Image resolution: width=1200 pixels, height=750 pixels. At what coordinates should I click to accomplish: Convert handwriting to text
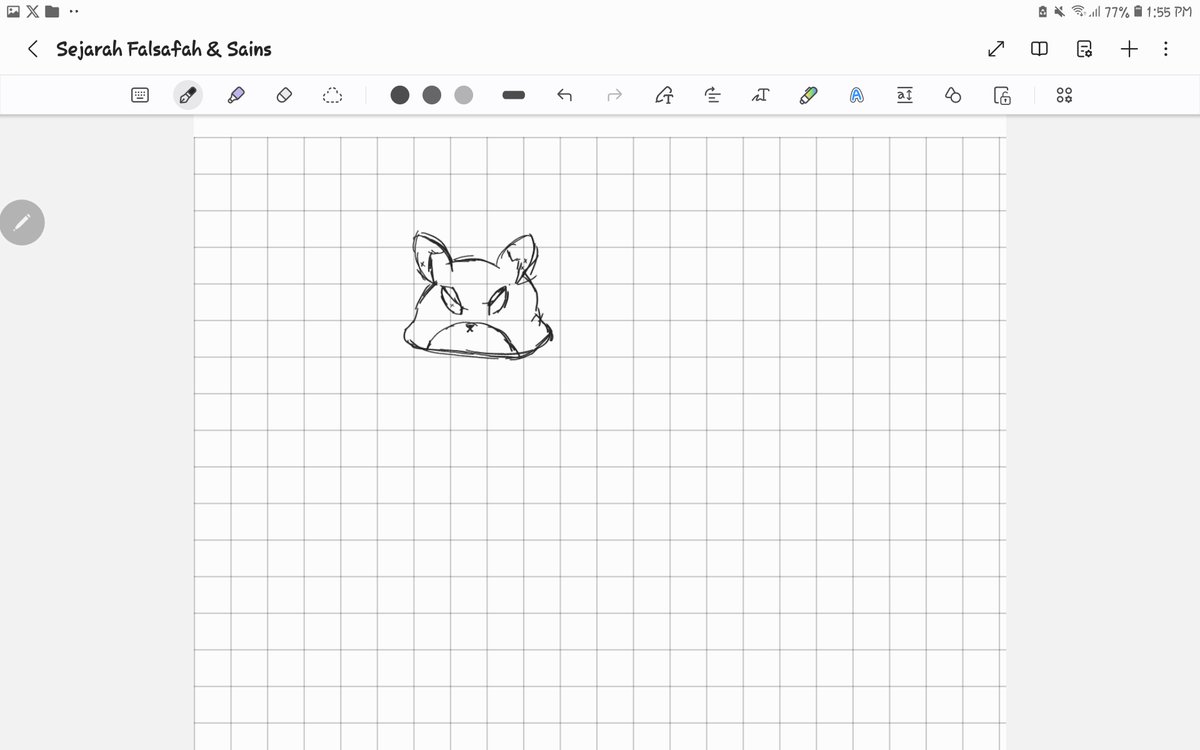click(x=664, y=94)
